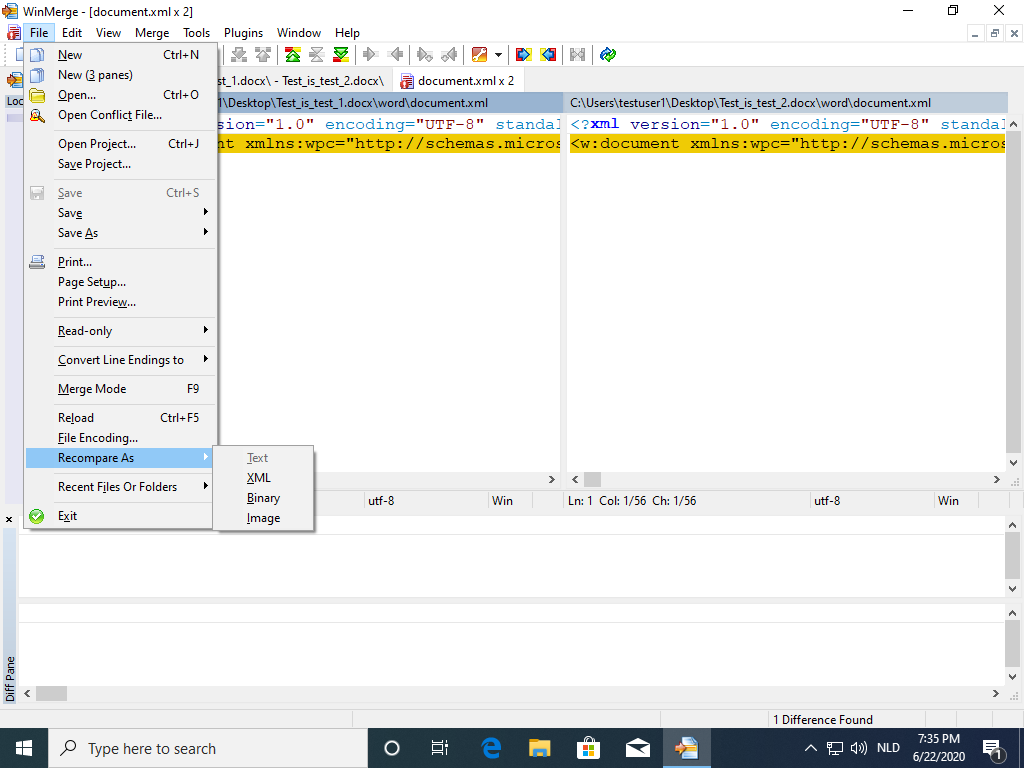Choose Open... from the File menu
This screenshot has width=1024, height=768.
121,95
